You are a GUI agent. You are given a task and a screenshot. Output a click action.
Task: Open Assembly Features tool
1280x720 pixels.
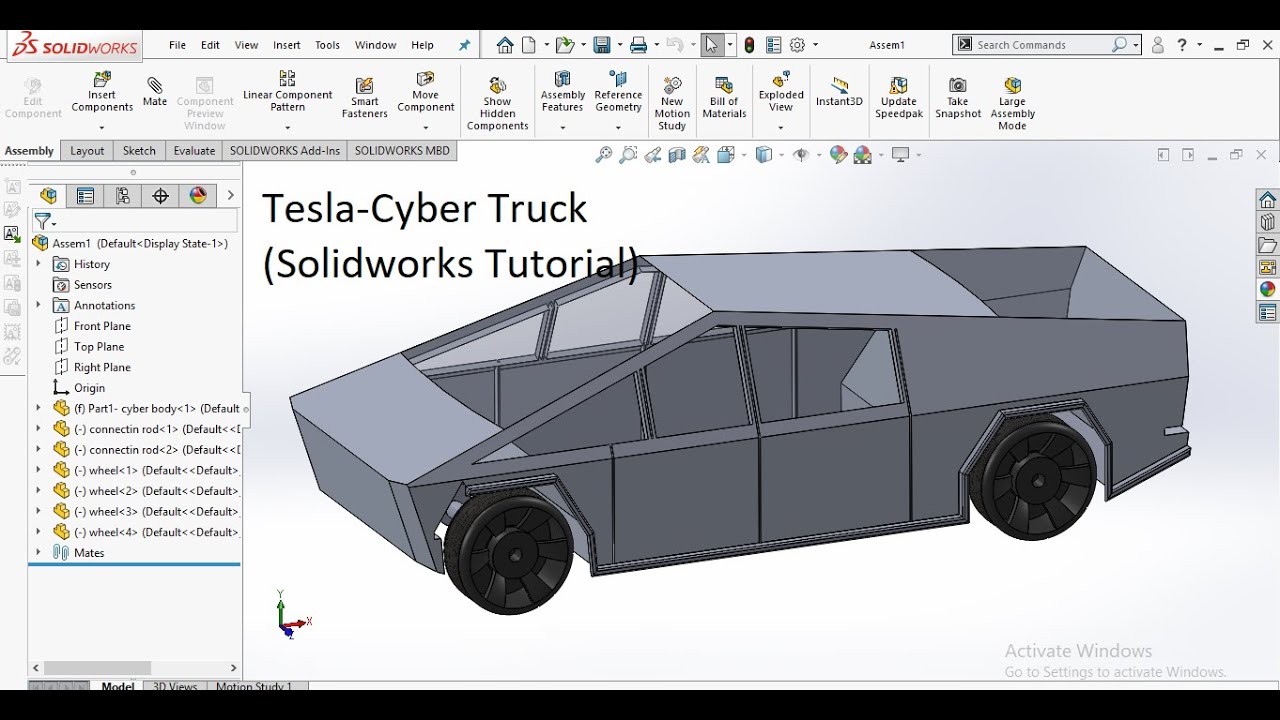pyautogui.click(x=562, y=92)
